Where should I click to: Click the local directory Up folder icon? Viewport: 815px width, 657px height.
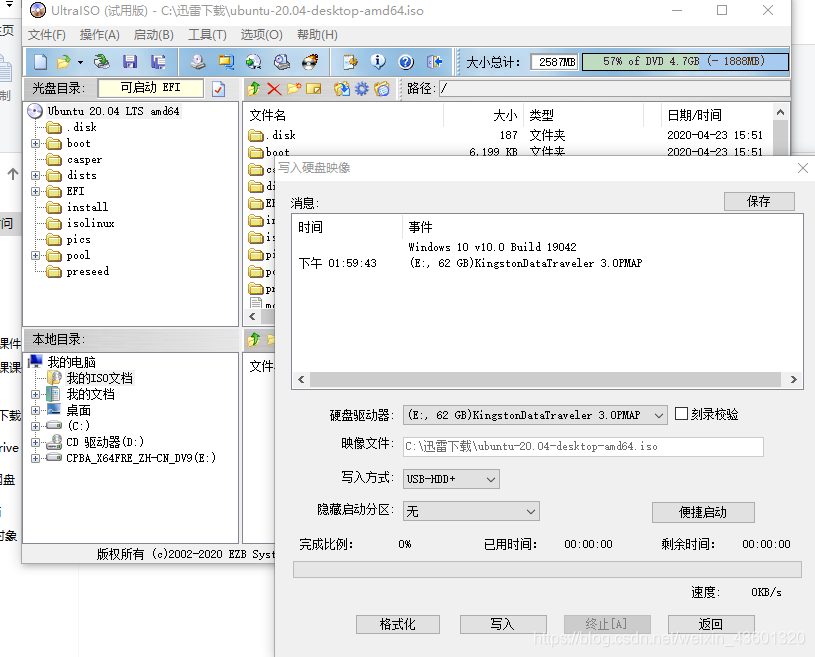[x=254, y=340]
